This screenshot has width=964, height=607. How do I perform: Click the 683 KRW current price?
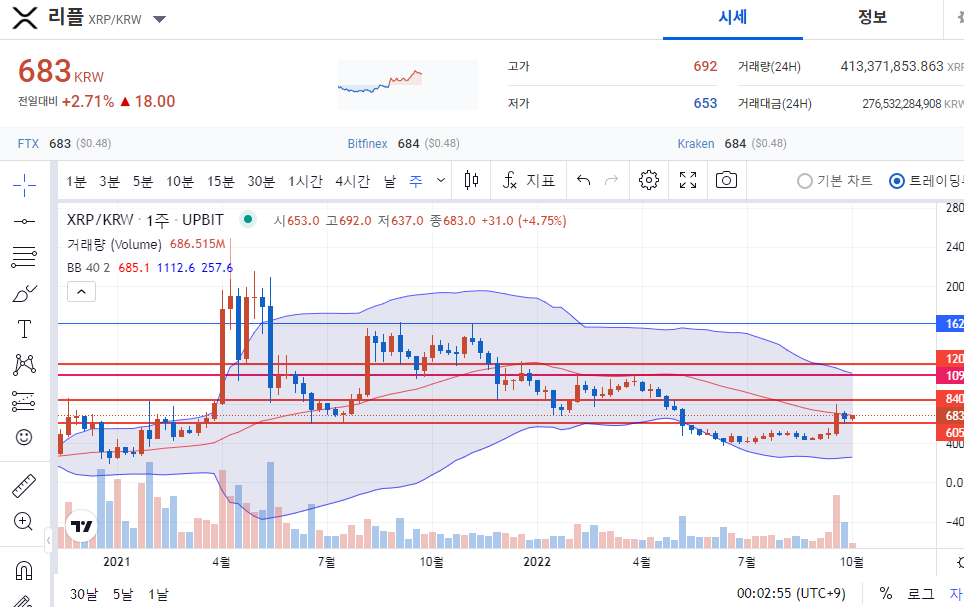[61, 71]
